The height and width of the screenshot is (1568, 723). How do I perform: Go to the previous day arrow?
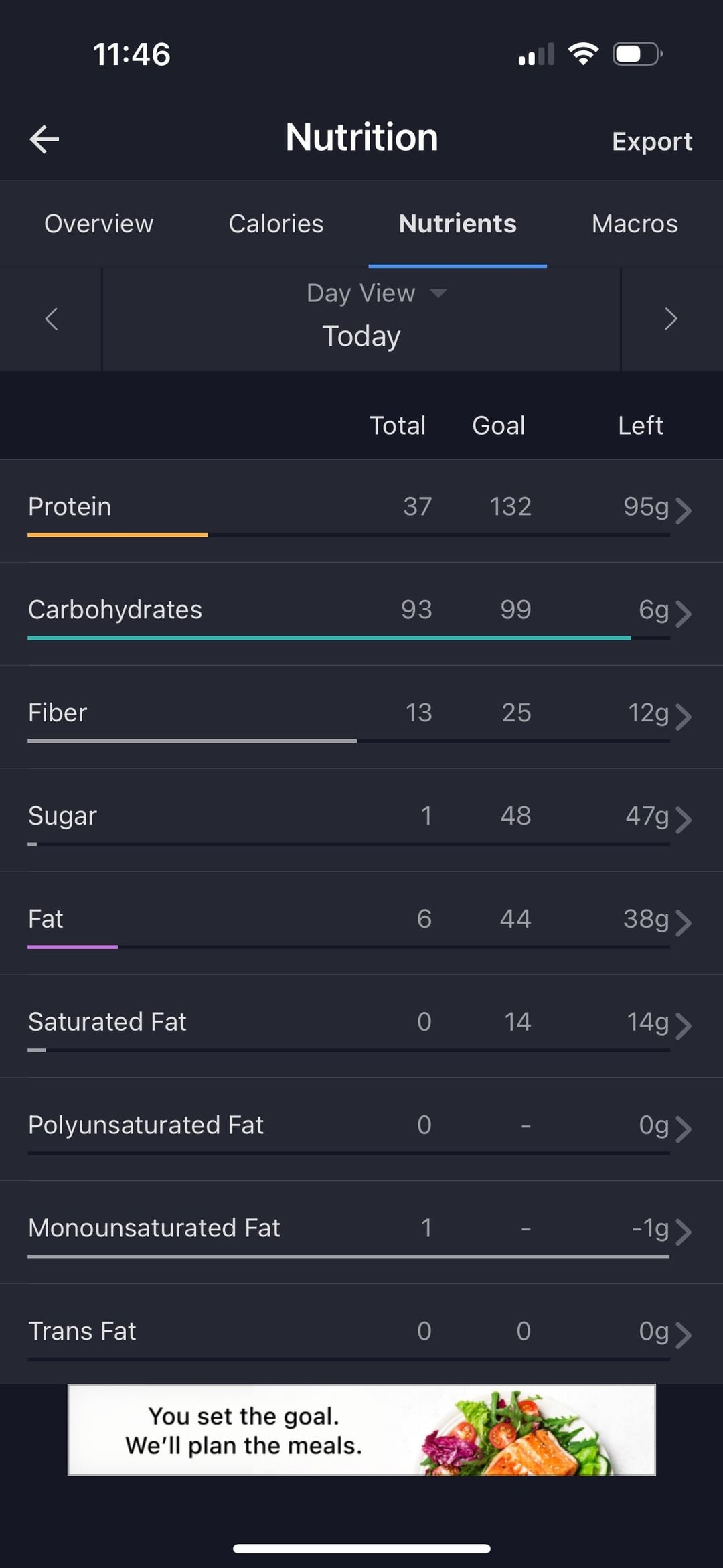coord(51,319)
